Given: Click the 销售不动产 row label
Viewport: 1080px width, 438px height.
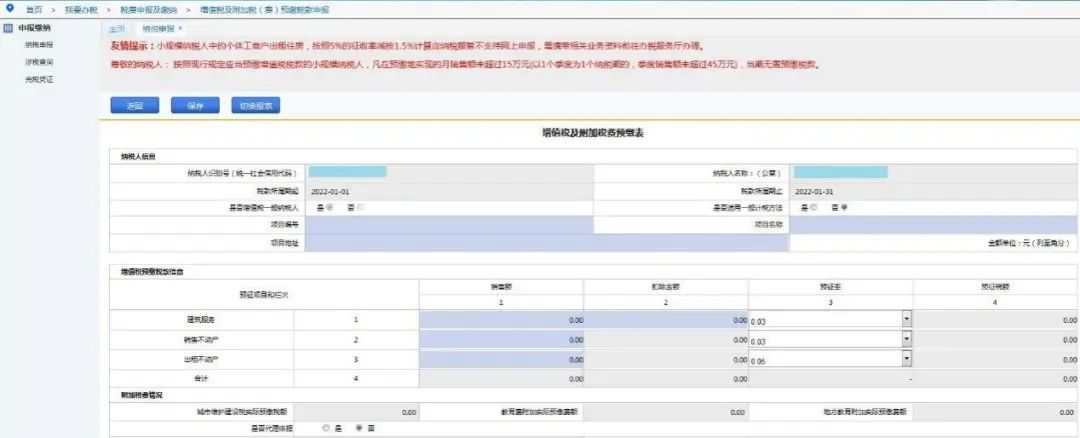Looking at the screenshot, I should pyautogui.click(x=201, y=340).
